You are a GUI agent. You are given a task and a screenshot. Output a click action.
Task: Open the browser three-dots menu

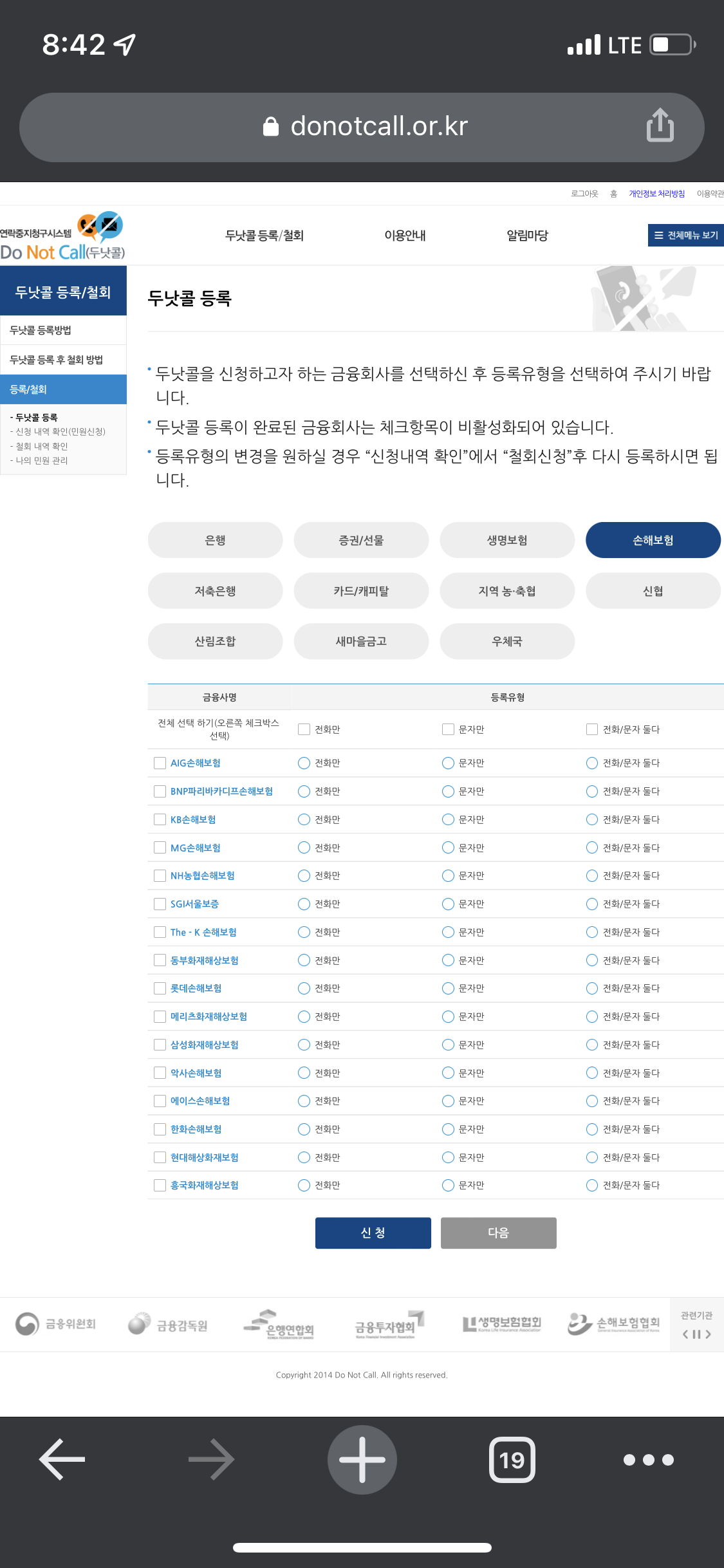[649, 1459]
